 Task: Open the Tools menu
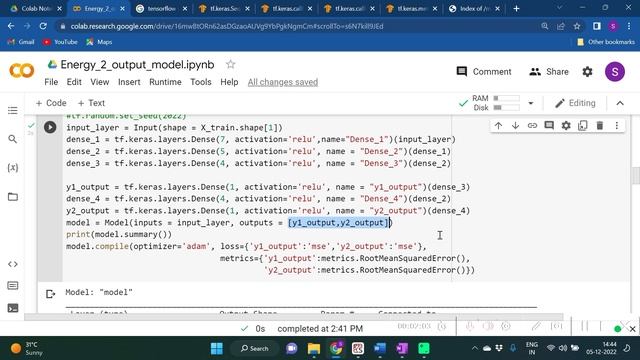(x=201, y=82)
